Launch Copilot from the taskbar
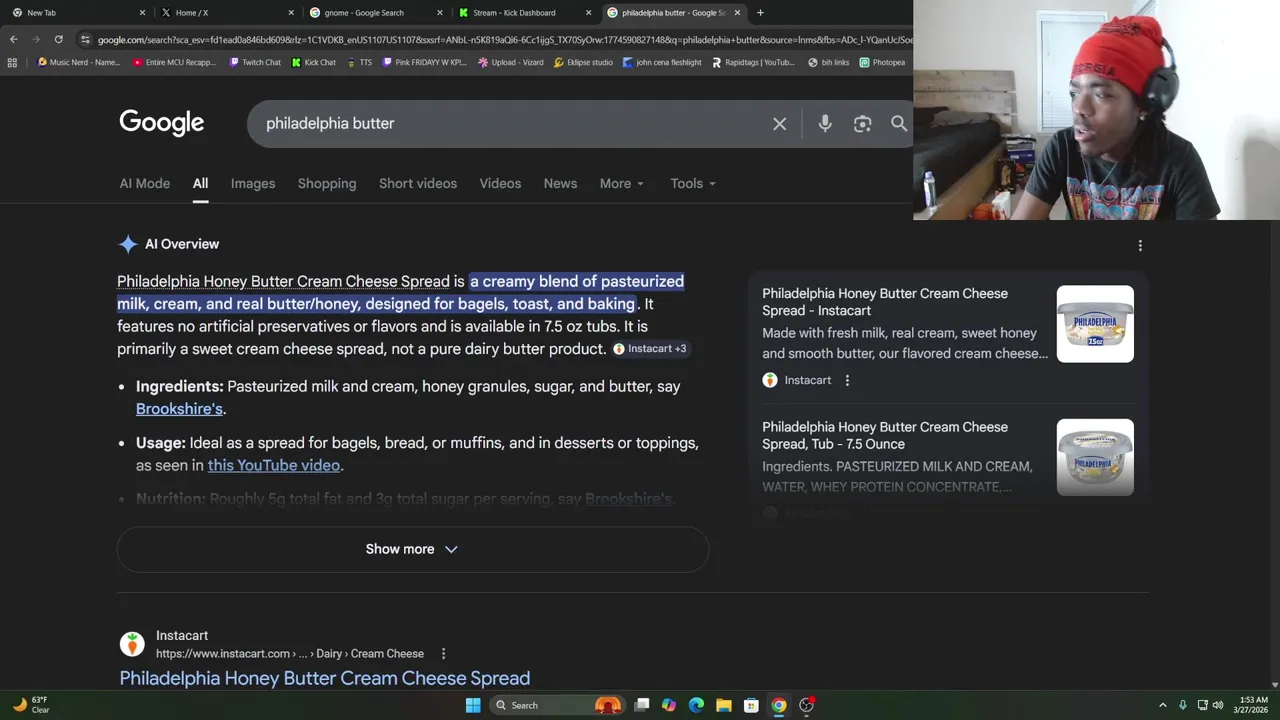Screen dimensions: 1280x720 tap(669, 705)
